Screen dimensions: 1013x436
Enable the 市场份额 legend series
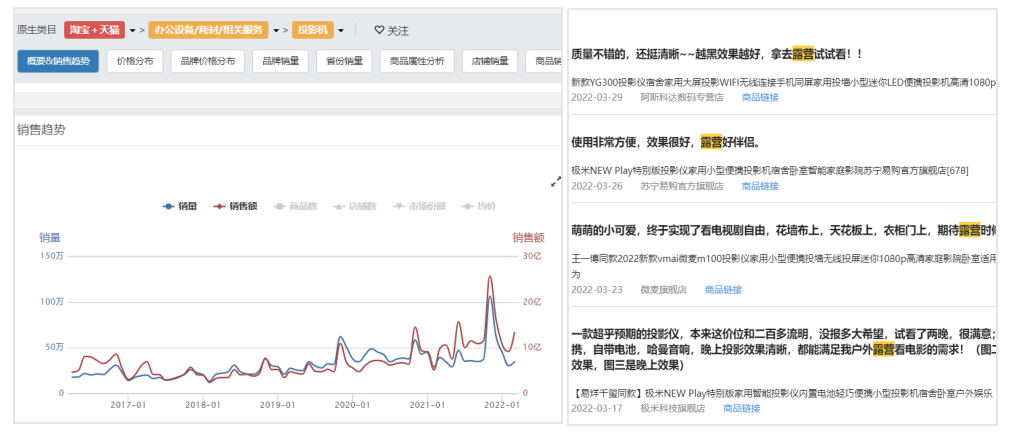[x=418, y=206]
